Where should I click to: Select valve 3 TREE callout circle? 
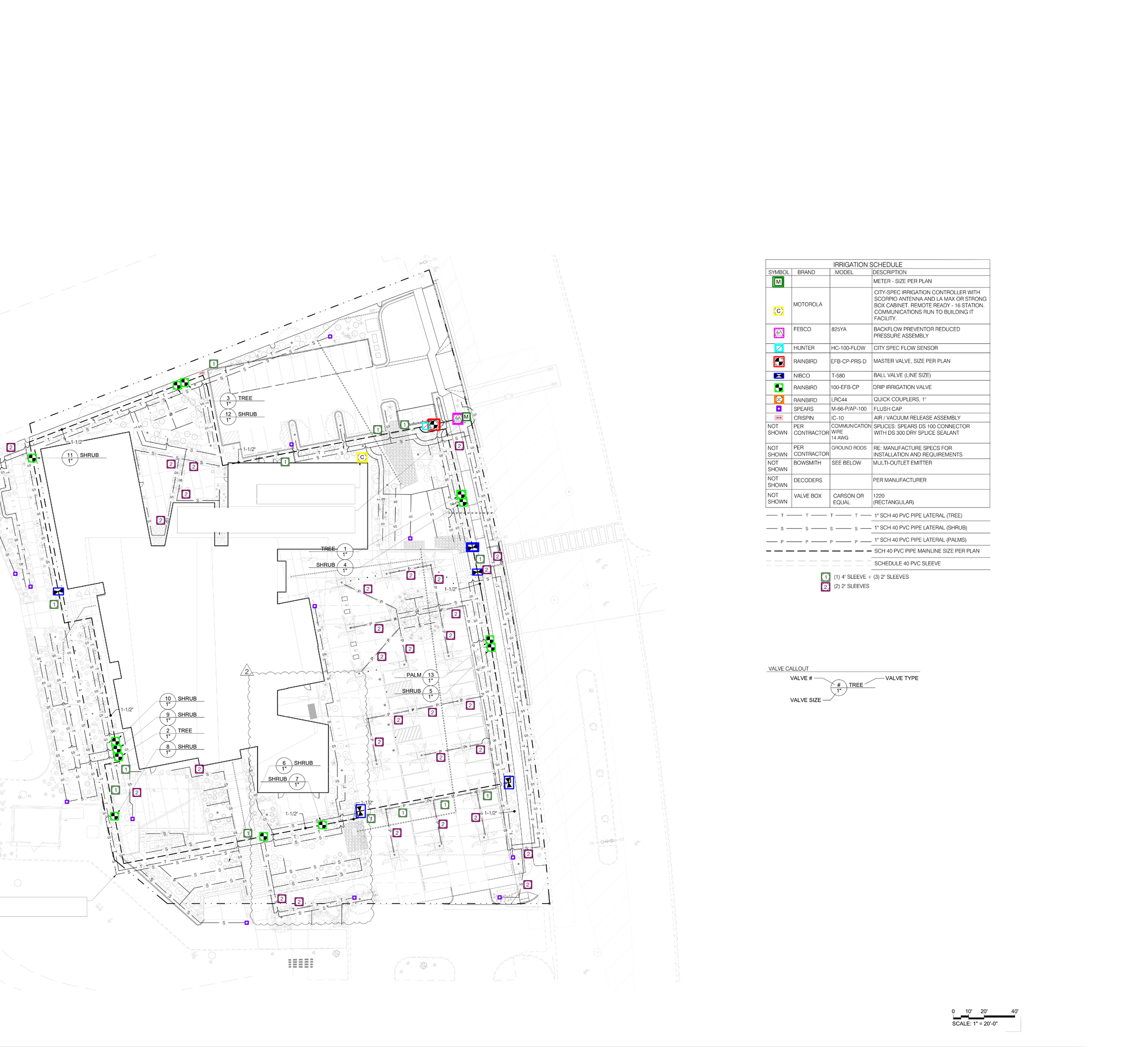click(x=228, y=401)
